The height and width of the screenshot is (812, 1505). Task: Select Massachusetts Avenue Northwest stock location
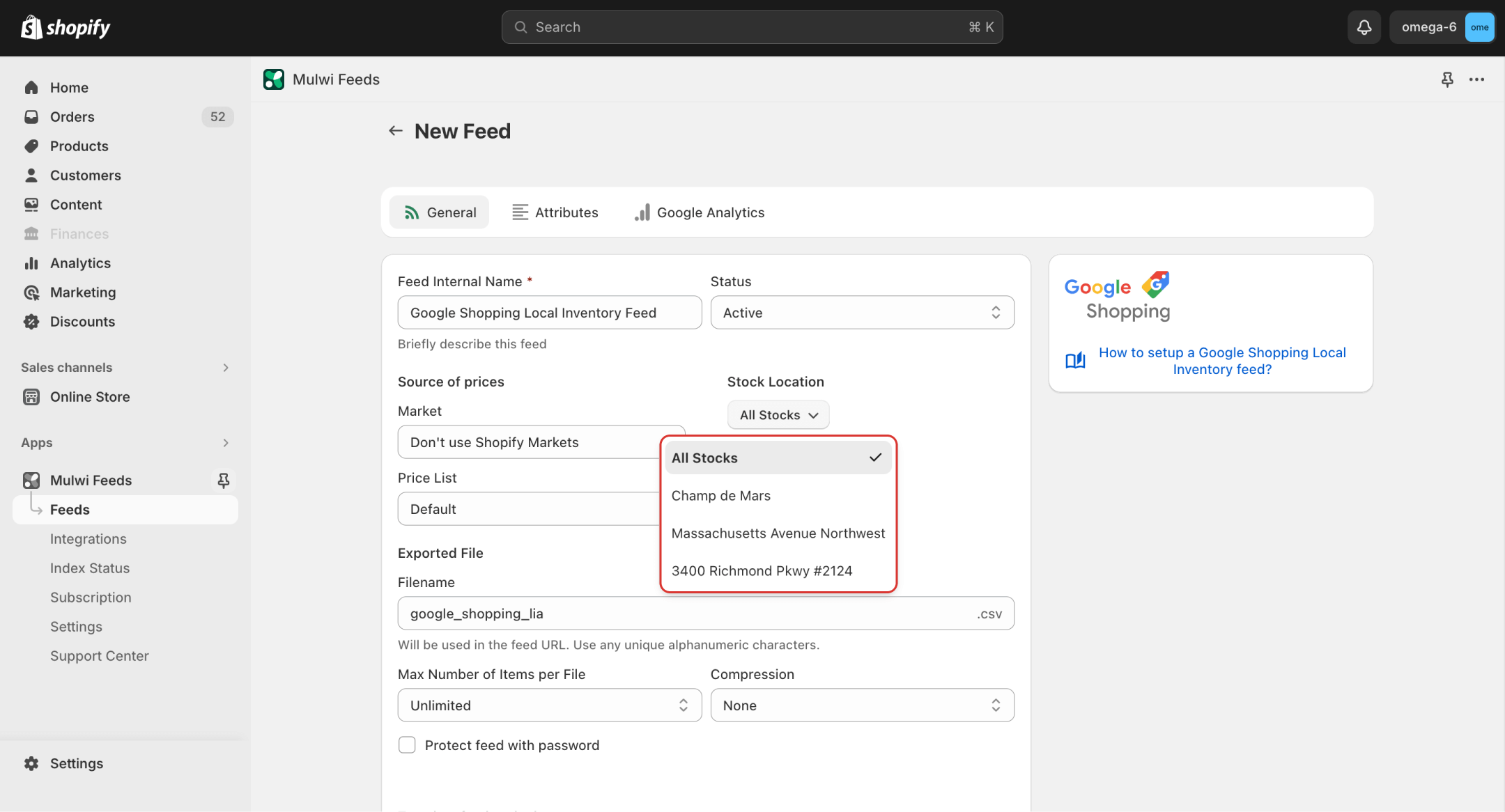tap(778, 533)
